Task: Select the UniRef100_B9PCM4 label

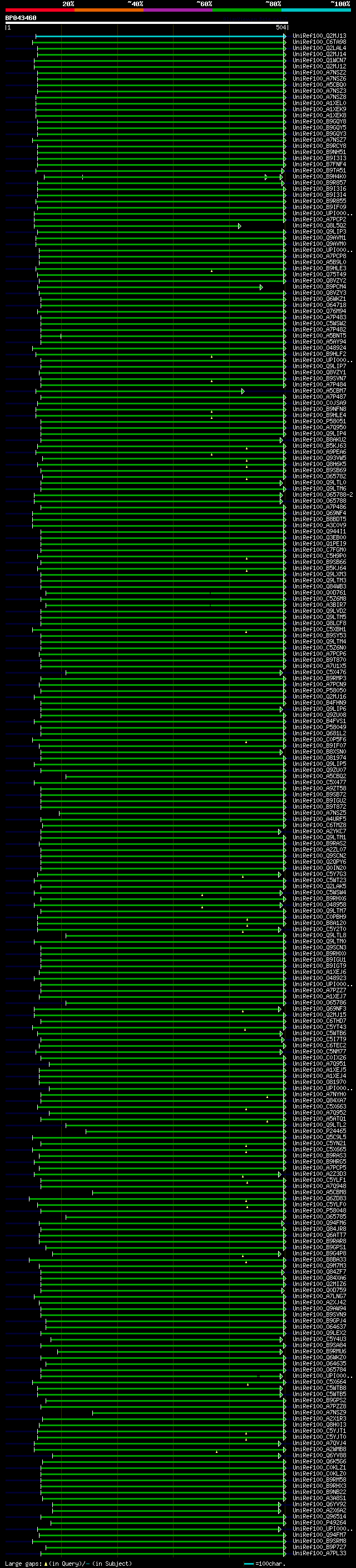Action: click(319, 286)
